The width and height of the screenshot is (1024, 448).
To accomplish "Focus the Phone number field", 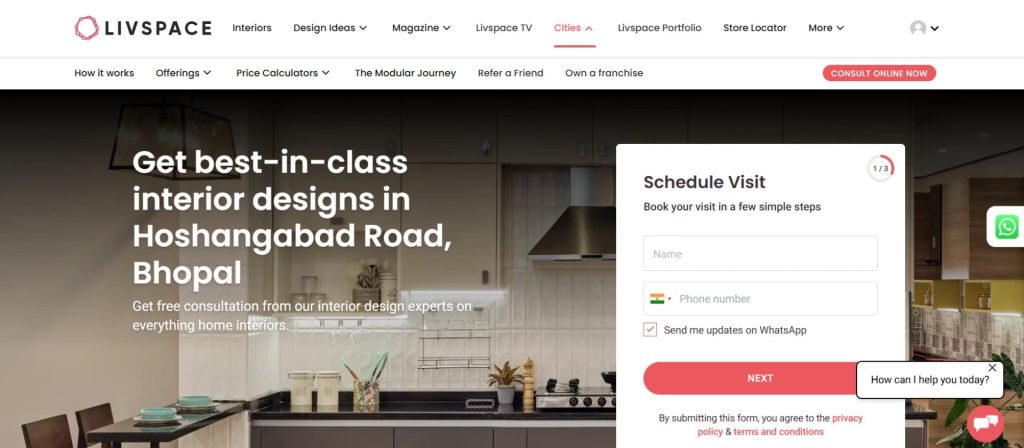I will [x=776, y=299].
